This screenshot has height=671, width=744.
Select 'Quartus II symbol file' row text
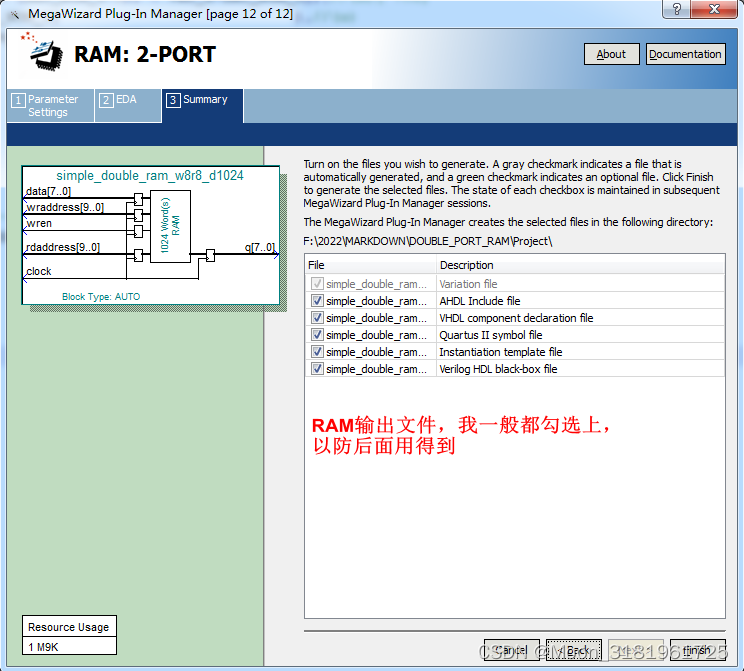(x=491, y=335)
